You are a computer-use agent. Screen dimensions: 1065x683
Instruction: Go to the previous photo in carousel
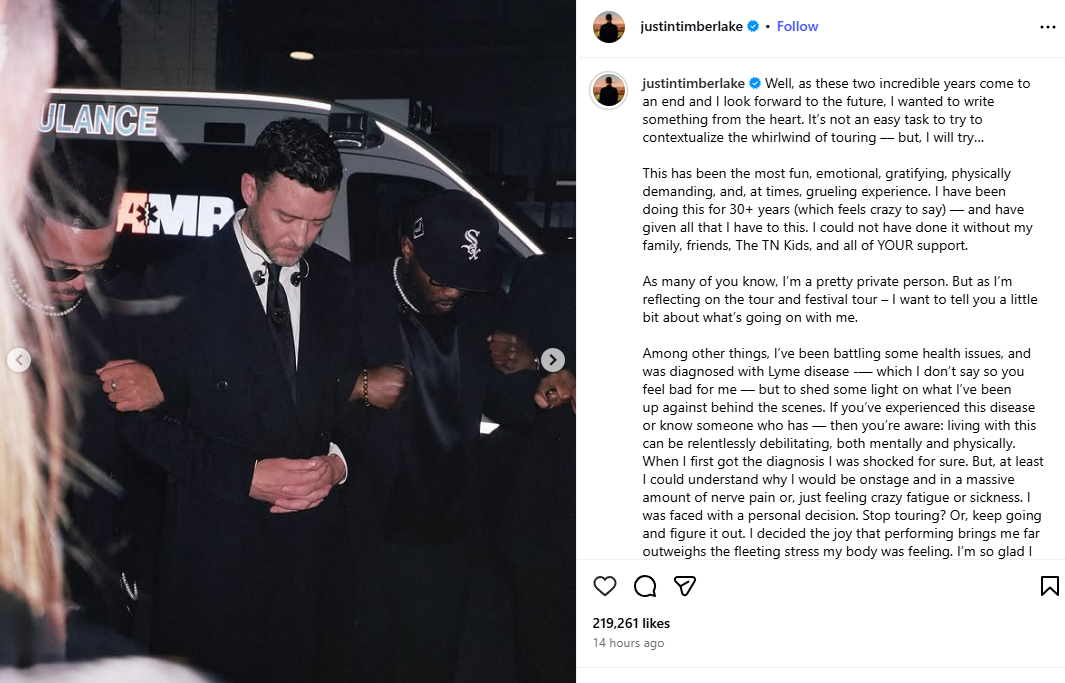pyautogui.click(x=19, y=359)
